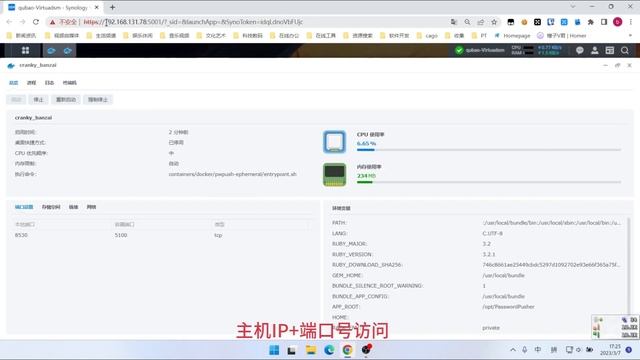Open the Chrome three-dot menu
This screenshot has width=640, height=360.
coord(631,22)
